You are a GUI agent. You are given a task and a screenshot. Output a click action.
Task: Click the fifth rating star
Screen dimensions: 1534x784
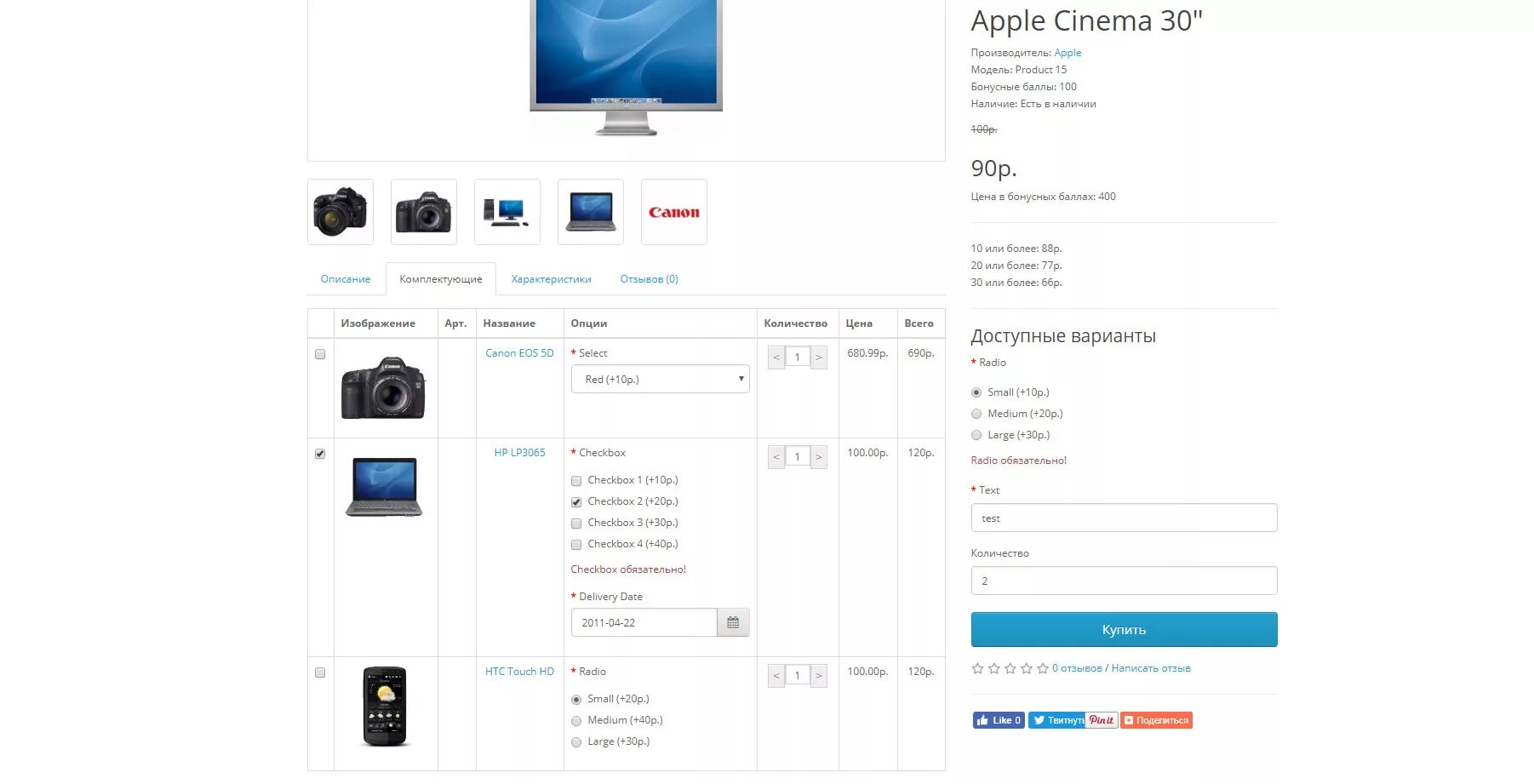pos(1043,668)
